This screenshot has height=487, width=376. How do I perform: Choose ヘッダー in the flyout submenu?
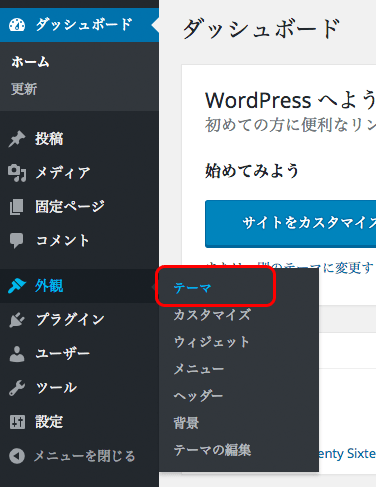(x=198, y=396)
